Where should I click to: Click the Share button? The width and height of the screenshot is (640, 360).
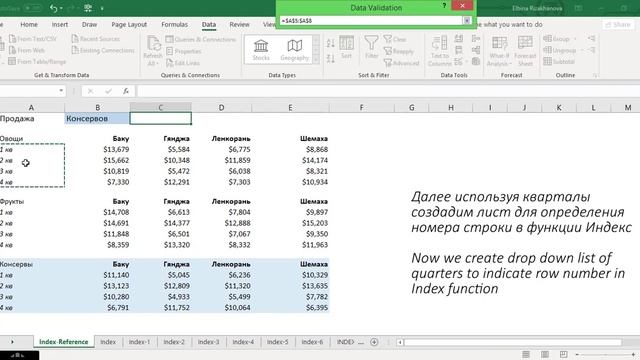[x=618, y=25]
